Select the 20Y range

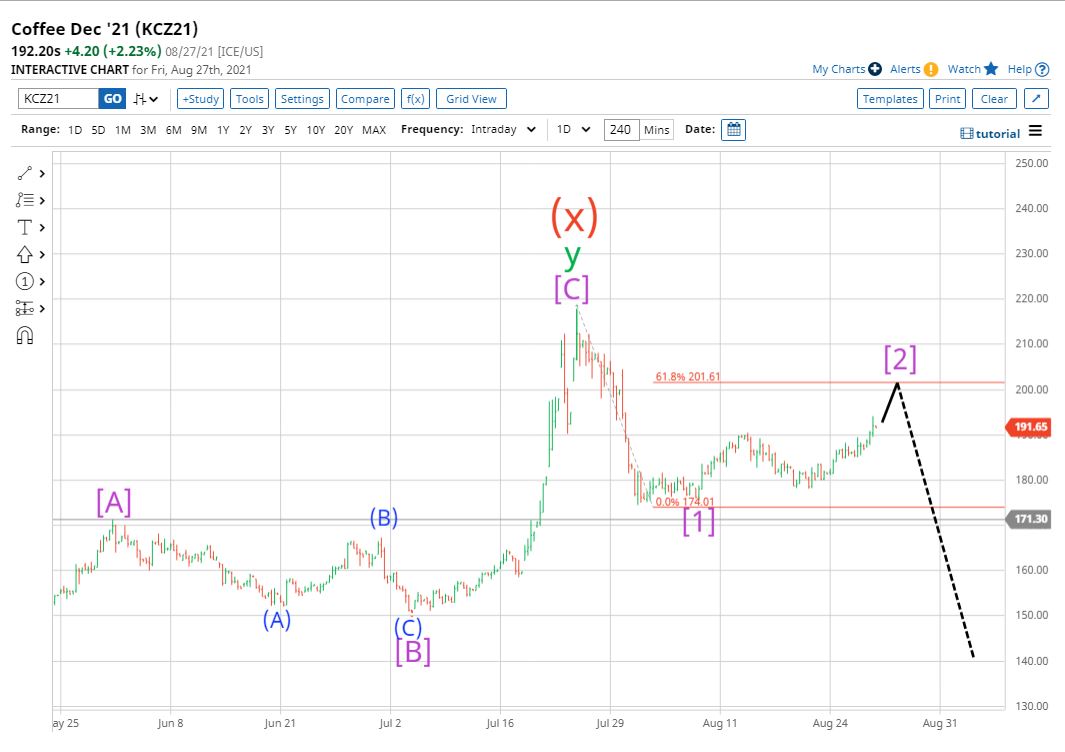(x=344, y=130)
